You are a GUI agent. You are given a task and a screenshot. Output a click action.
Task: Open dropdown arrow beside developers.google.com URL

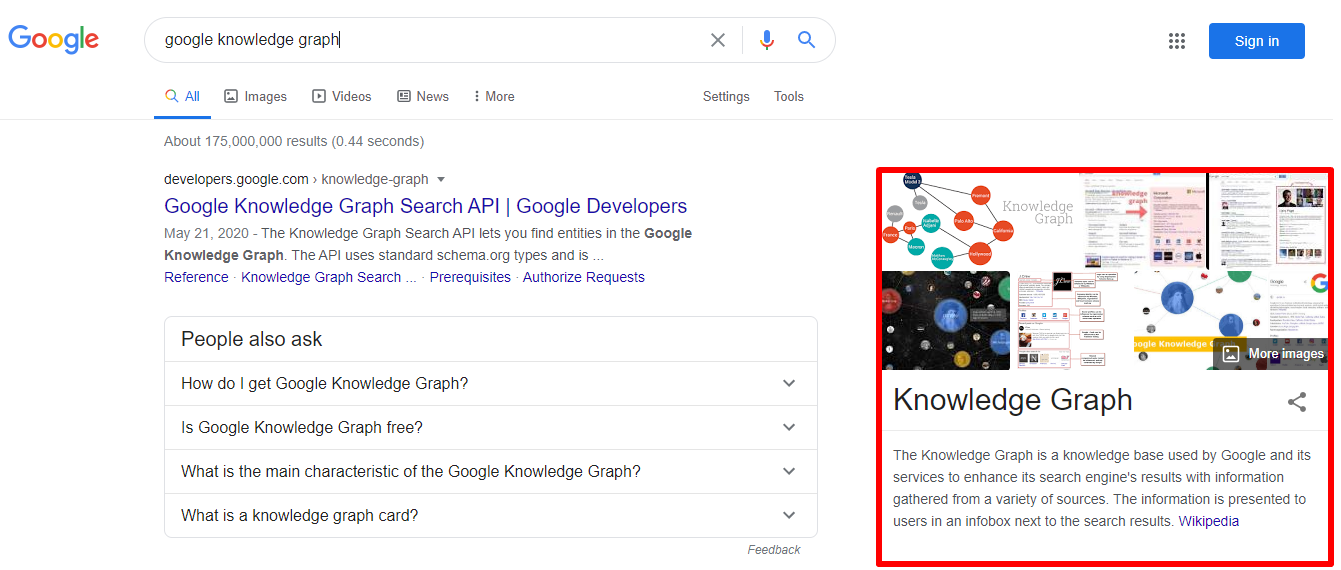[x=441, y=180]
